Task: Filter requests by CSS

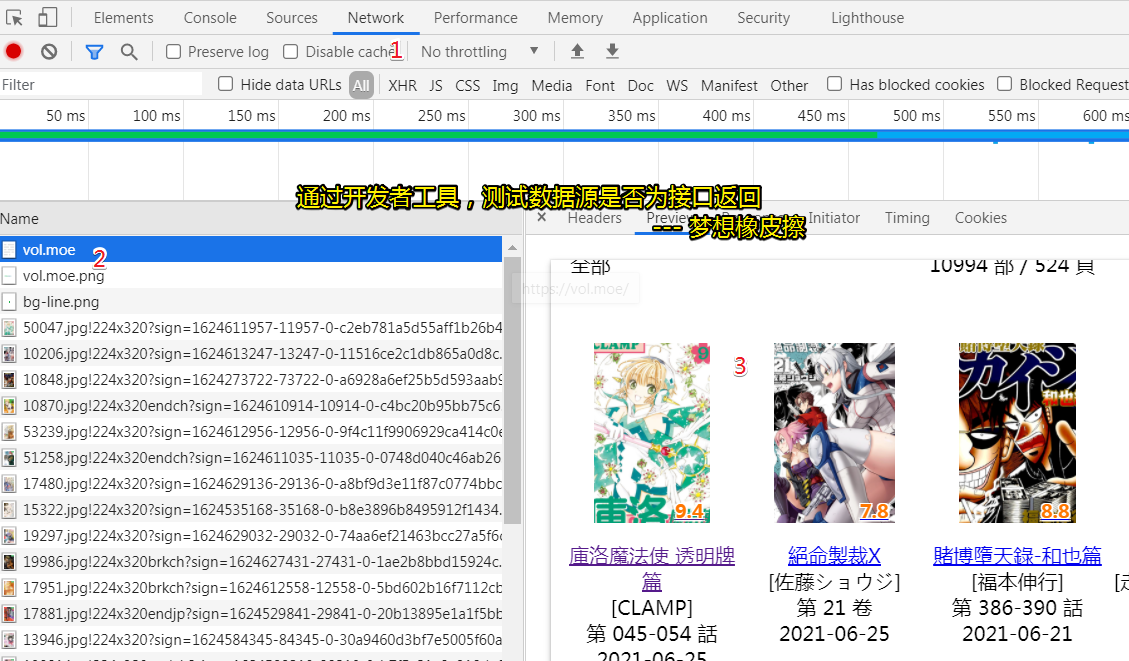Action: [467, 86]
